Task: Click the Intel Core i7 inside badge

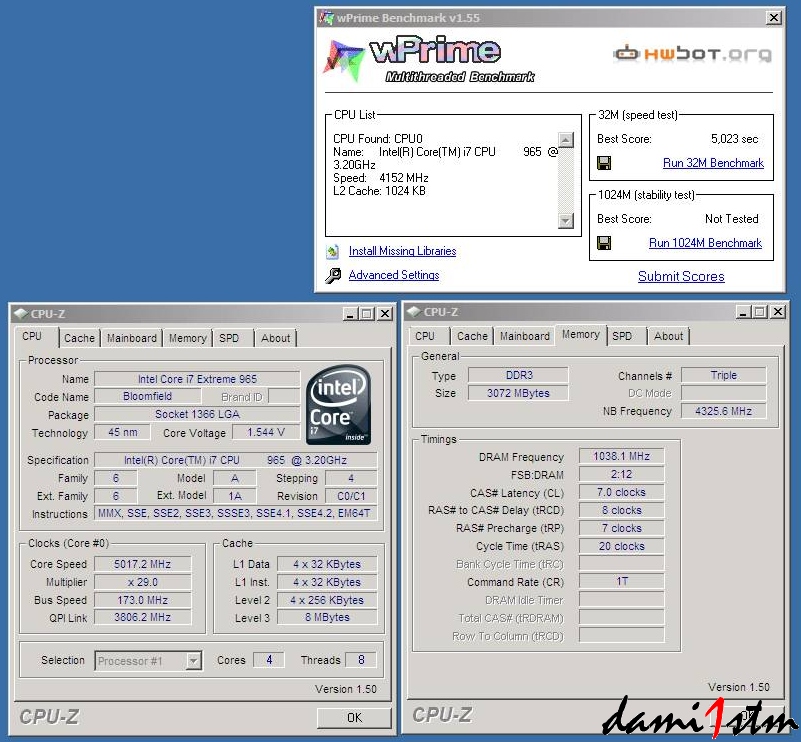Action: [x=338, y=404]
